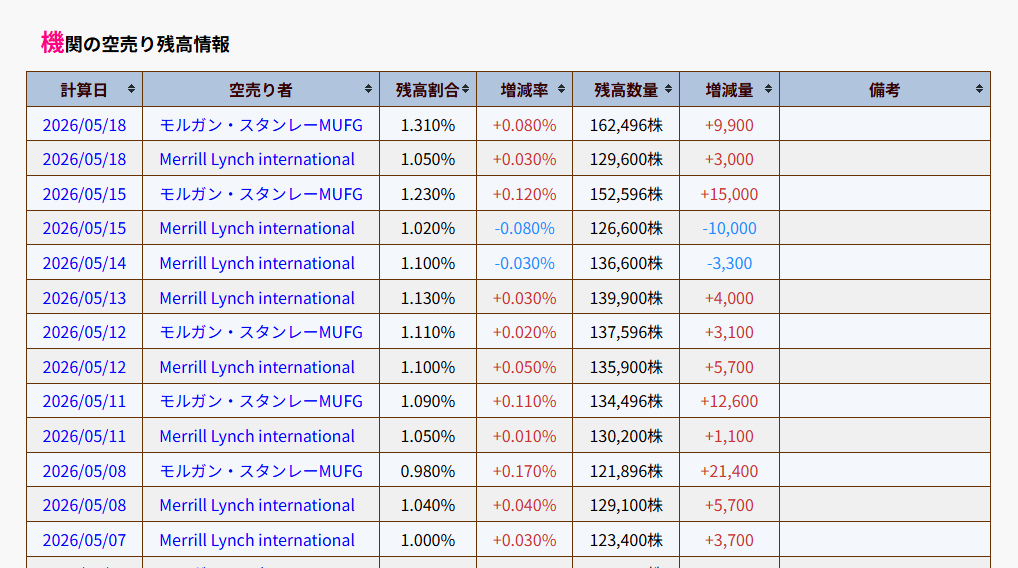Open Merrill Lynch international link in 129,100株 row
This screenshot has height=568, width=1018.
(x=257, y=505)
